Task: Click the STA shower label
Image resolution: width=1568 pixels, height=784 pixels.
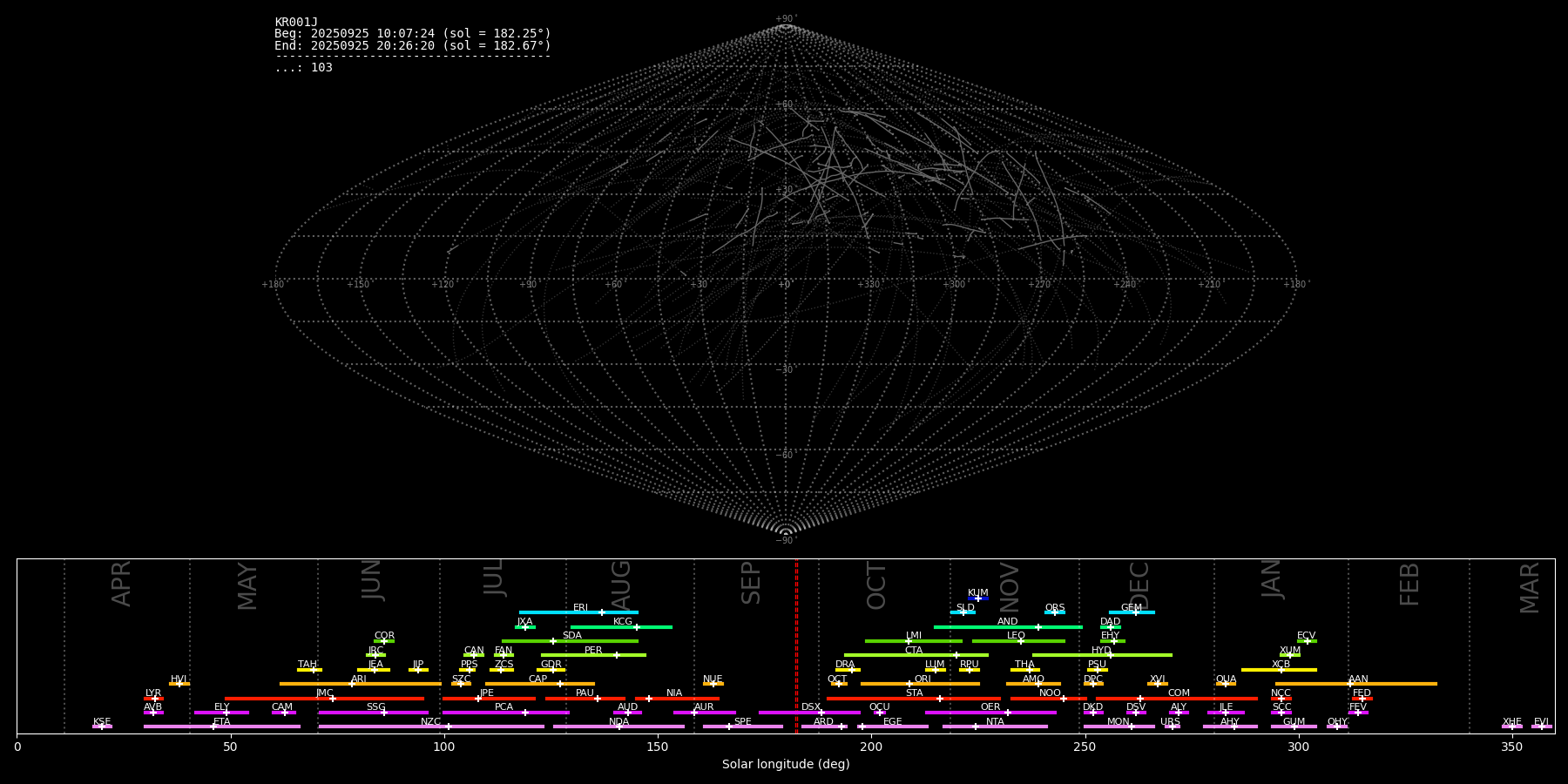Action: [914, 693]
